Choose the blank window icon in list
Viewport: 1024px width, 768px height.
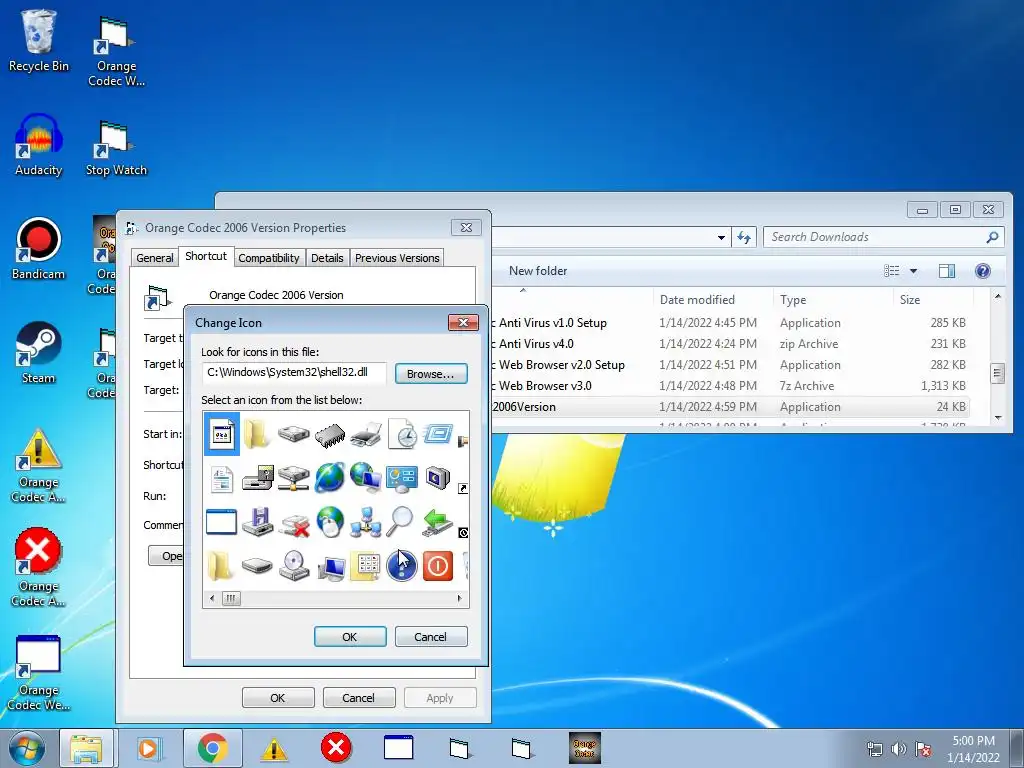[221, 522]
